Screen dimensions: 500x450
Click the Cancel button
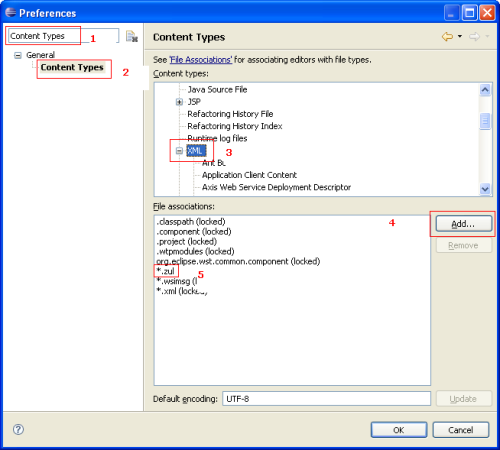coord(461,430)
